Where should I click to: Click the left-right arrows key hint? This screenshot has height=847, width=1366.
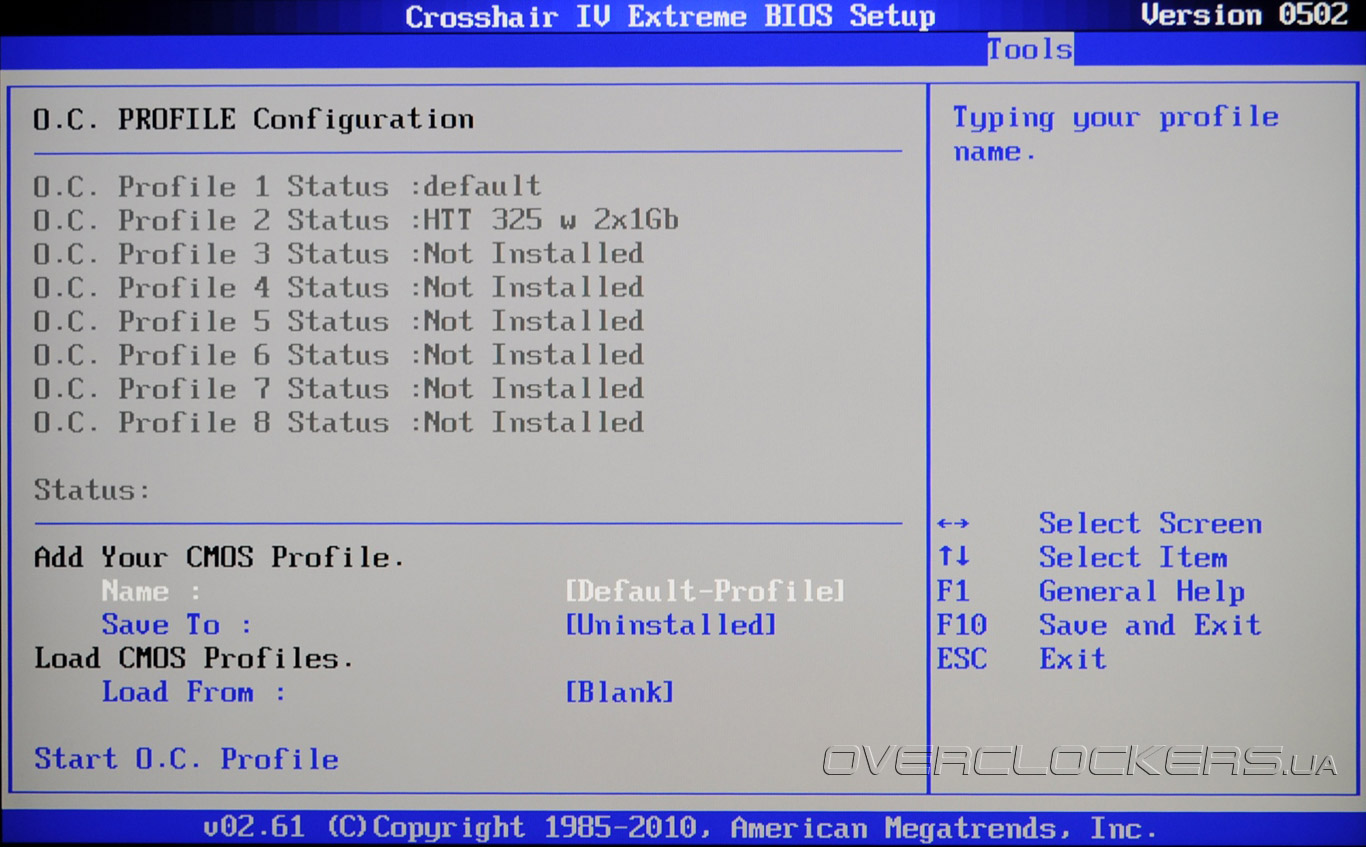(953, 524)
